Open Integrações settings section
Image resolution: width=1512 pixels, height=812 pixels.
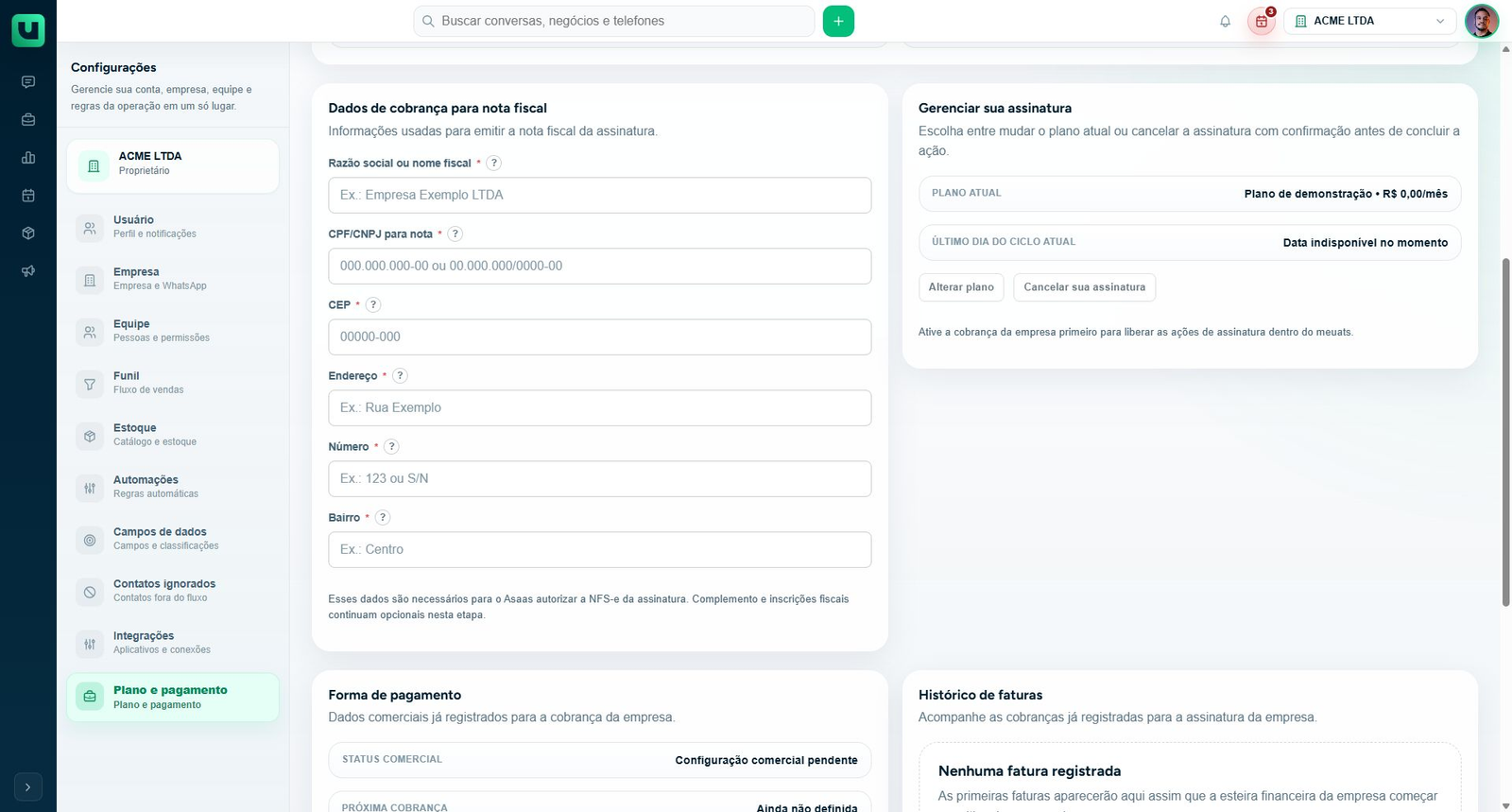click(173, 643)
